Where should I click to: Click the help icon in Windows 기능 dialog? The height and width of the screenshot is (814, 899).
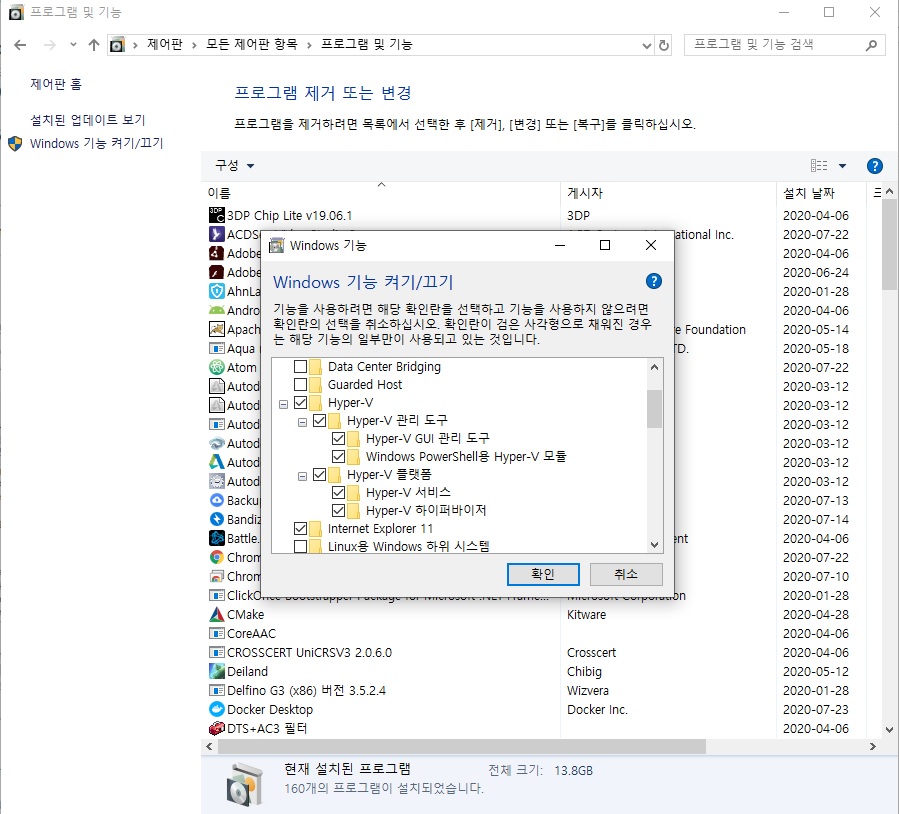654,281
